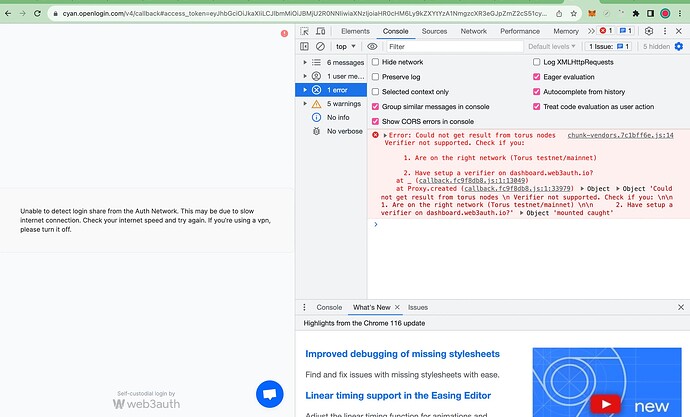Image resolution: width=690 pixels, height=417 pixels.
Task: Switch to the Elements tab
Action: coord(355,31)
